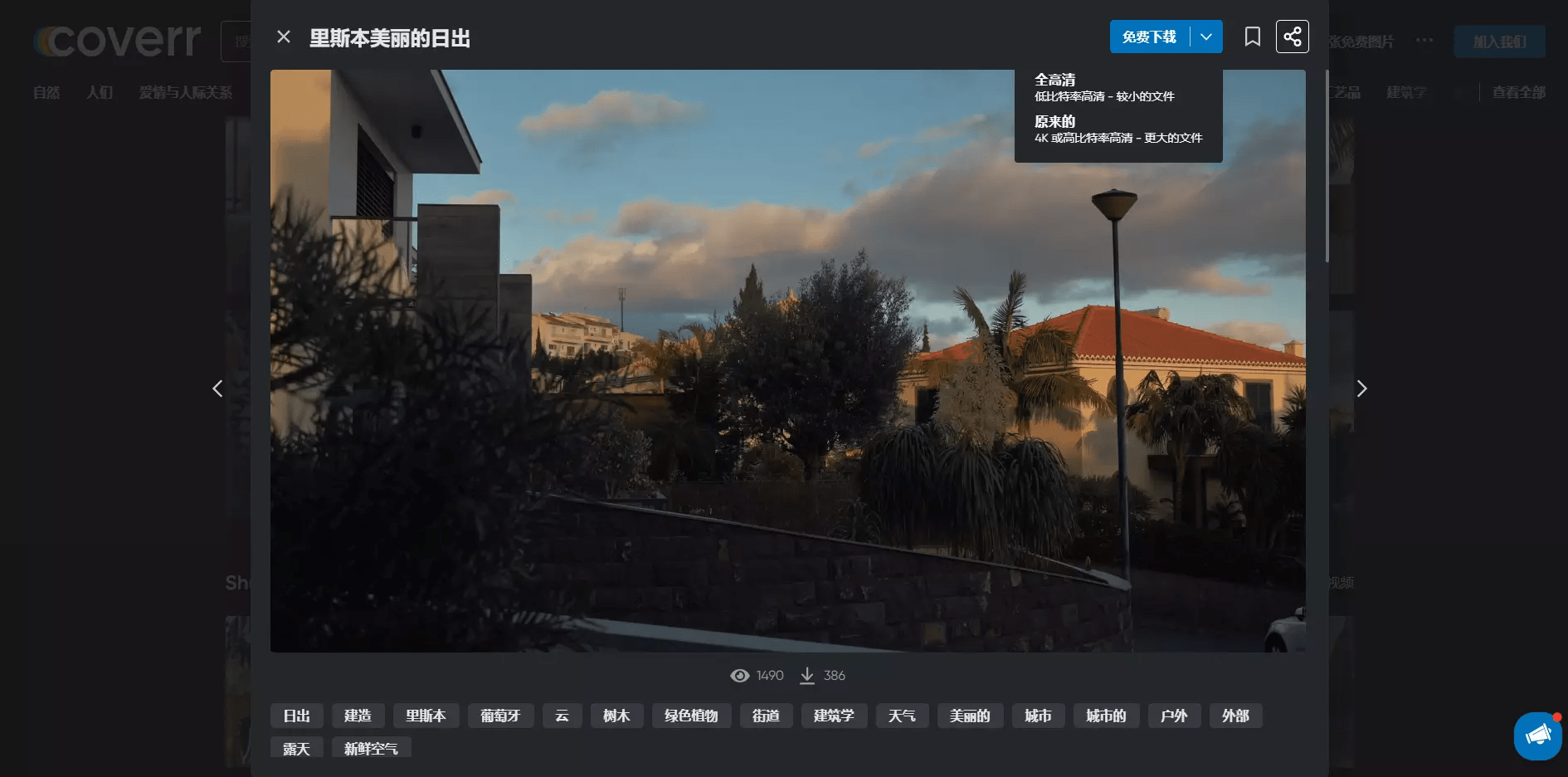Go to next video arrow
The width and height of the screenshot is (1568, 777).
[x=1361, y=388]
